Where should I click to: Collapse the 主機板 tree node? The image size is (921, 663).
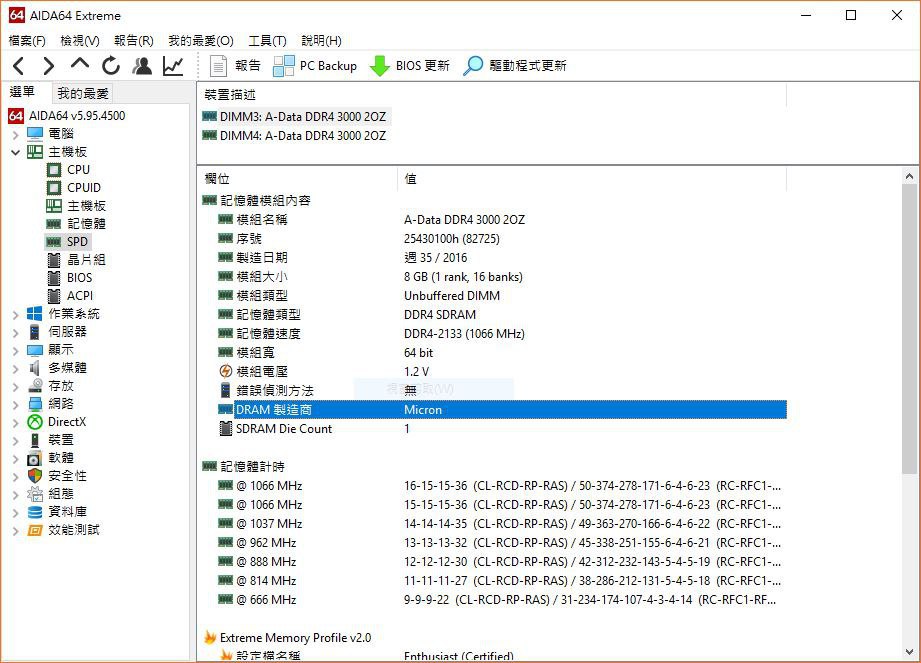[16, 152]
